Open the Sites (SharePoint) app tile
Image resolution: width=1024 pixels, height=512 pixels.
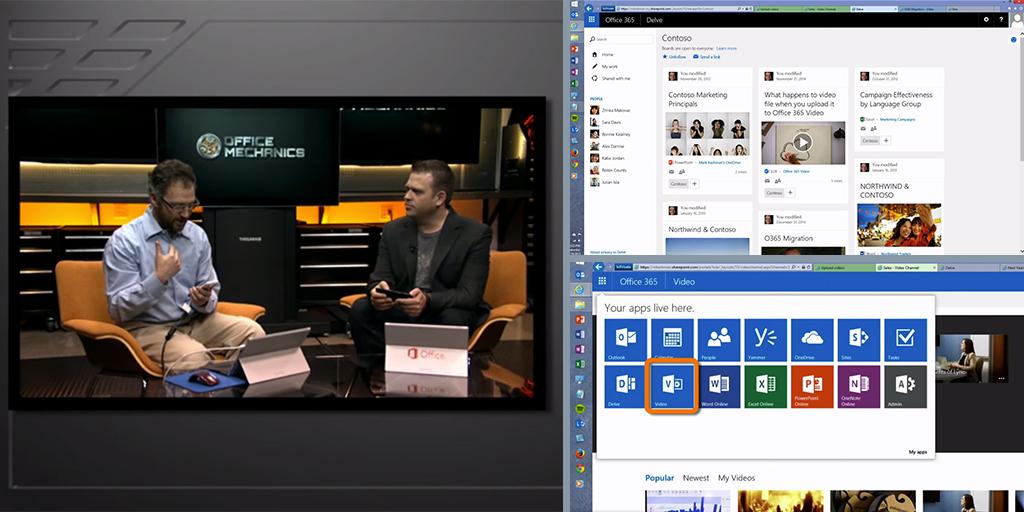(859, 340)
